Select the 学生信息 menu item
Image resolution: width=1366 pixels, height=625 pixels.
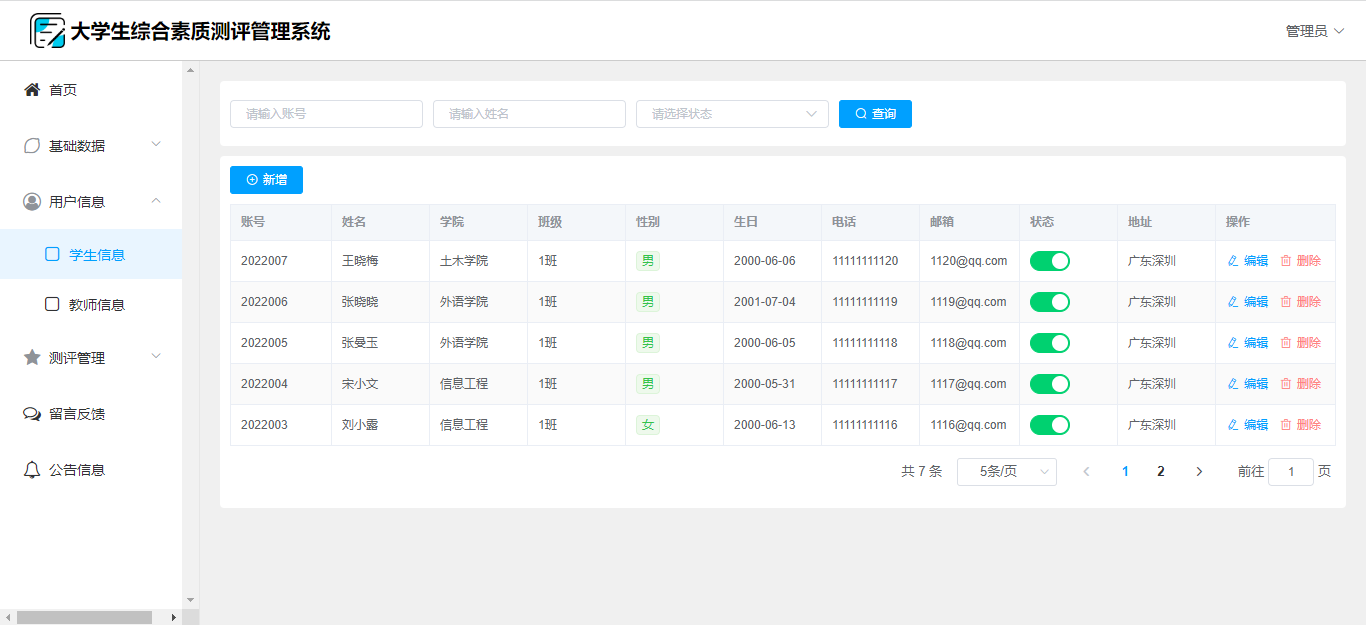(96, 255)
